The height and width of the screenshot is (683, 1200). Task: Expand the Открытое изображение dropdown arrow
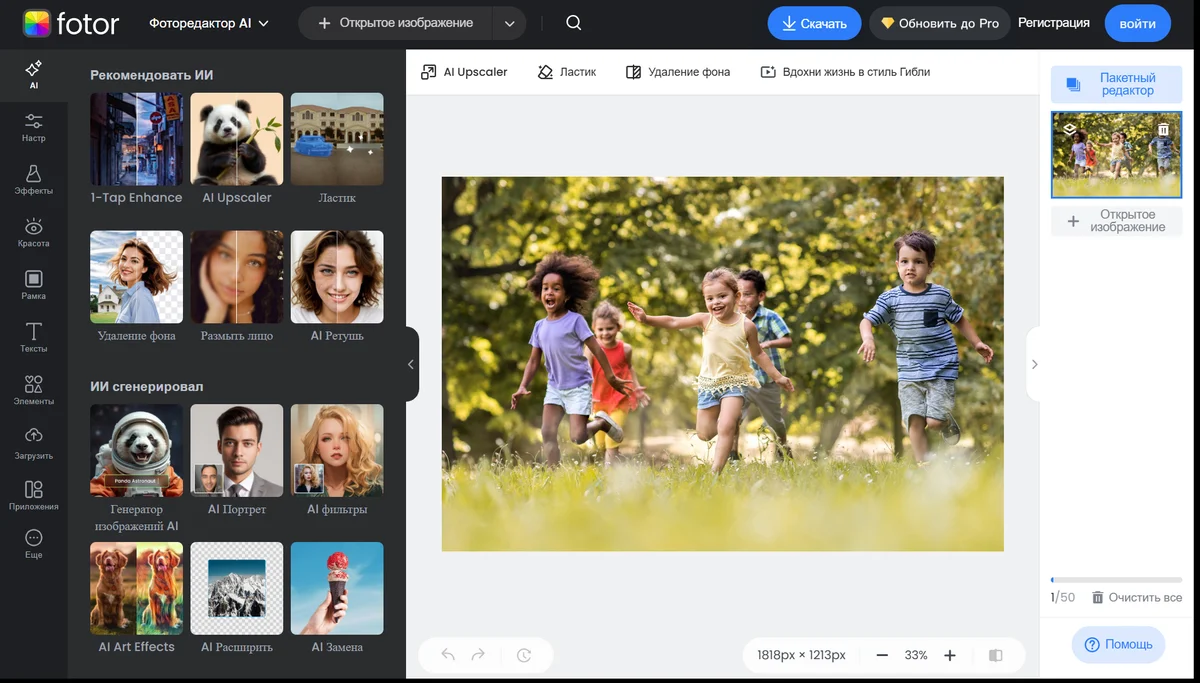click(x=510, y=23)
